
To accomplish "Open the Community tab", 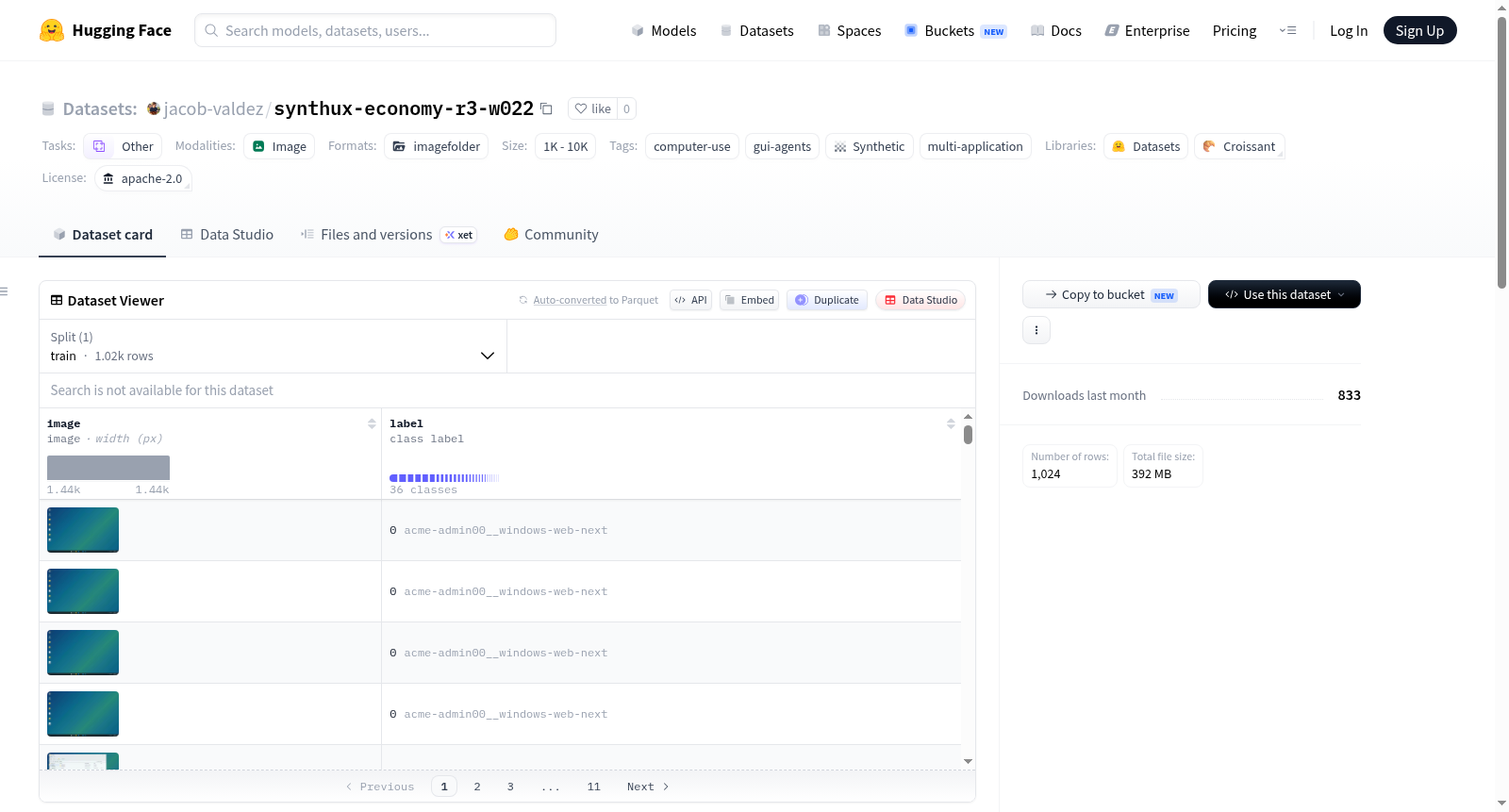I will pyautogui.click(x=551, y=235).
